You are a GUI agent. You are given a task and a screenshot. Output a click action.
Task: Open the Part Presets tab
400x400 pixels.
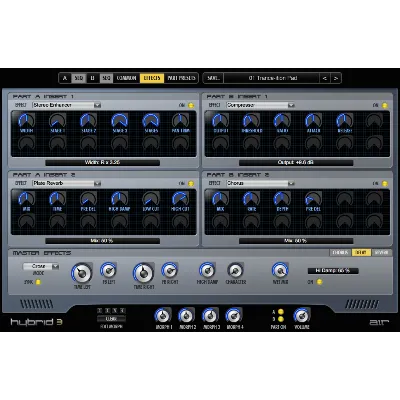181,78
